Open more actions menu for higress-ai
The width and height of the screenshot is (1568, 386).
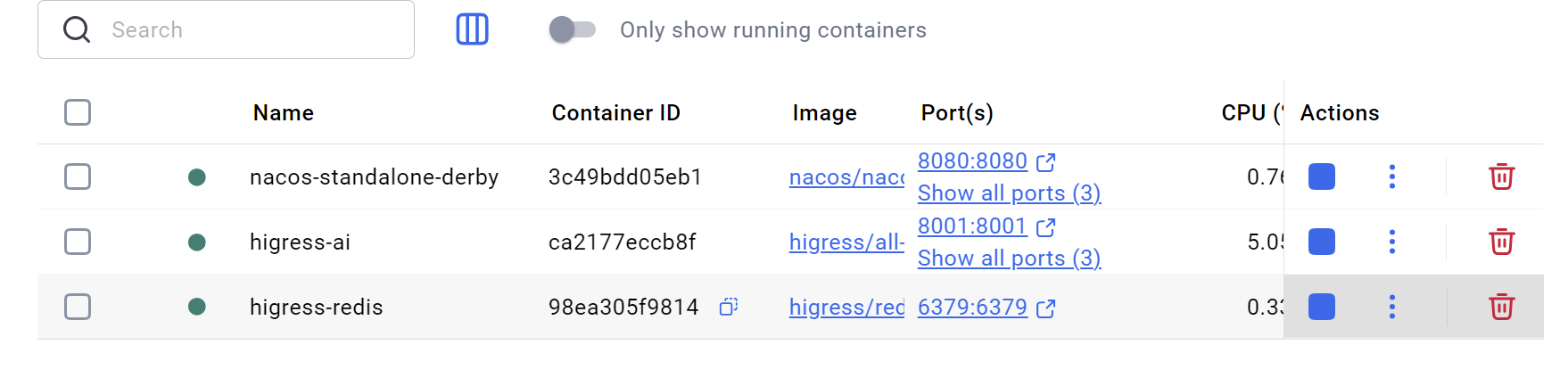click(1391, 242)
